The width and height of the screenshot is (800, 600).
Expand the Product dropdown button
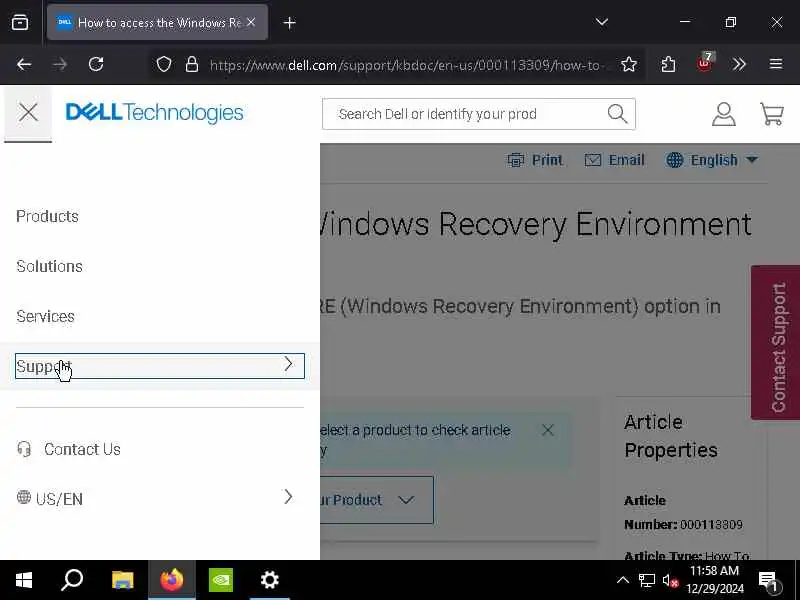coord(377,500)
